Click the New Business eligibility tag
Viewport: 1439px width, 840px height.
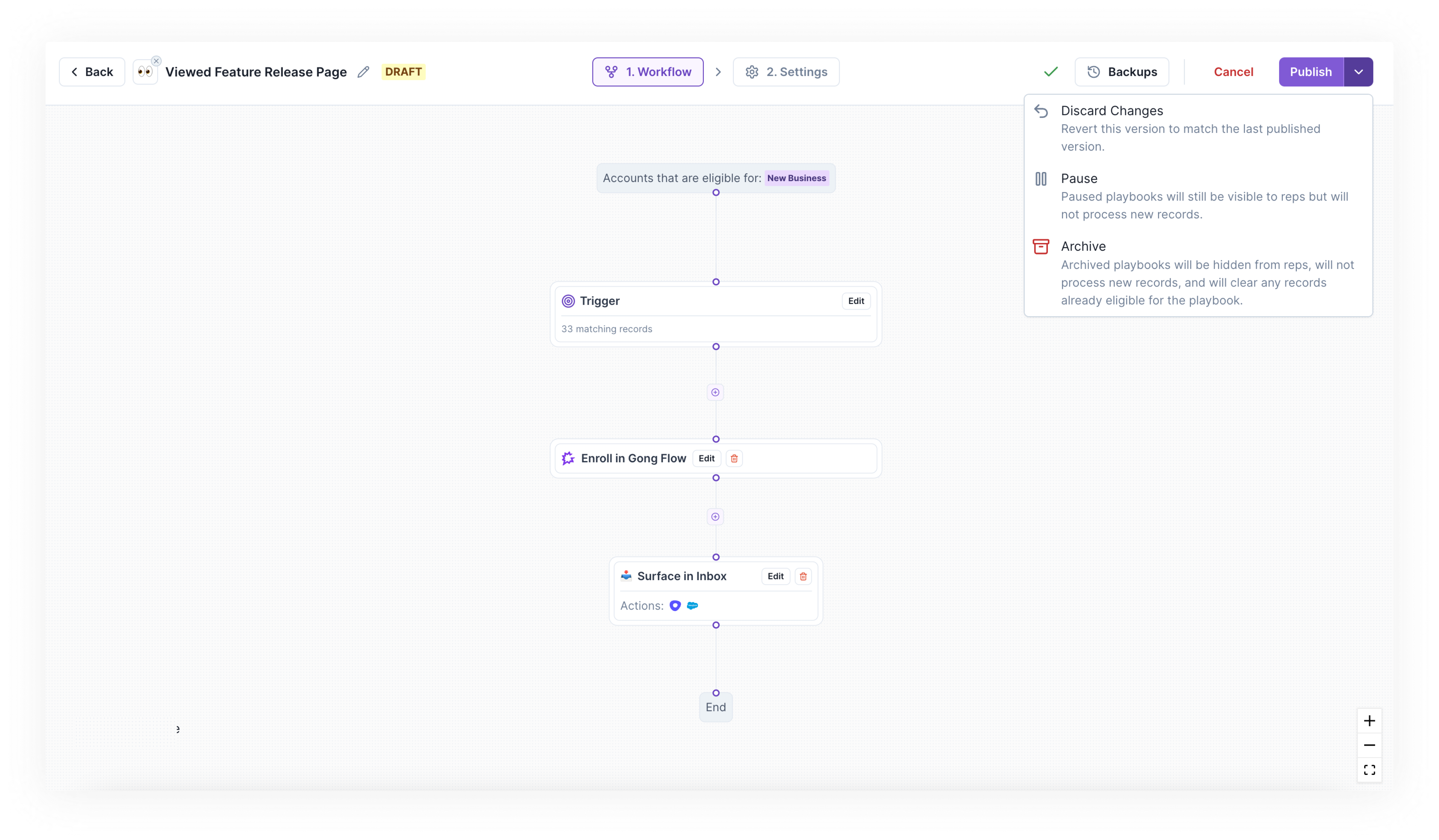pyautogui.click(x=796, y=178)
